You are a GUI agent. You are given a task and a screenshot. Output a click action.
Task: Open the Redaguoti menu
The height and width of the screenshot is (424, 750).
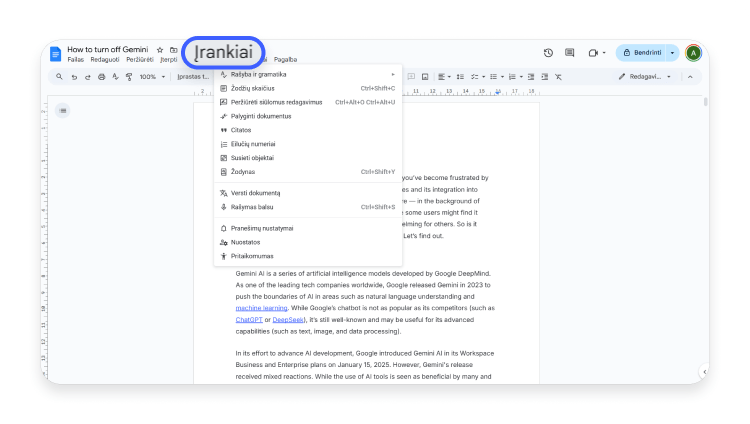(105, 60)
